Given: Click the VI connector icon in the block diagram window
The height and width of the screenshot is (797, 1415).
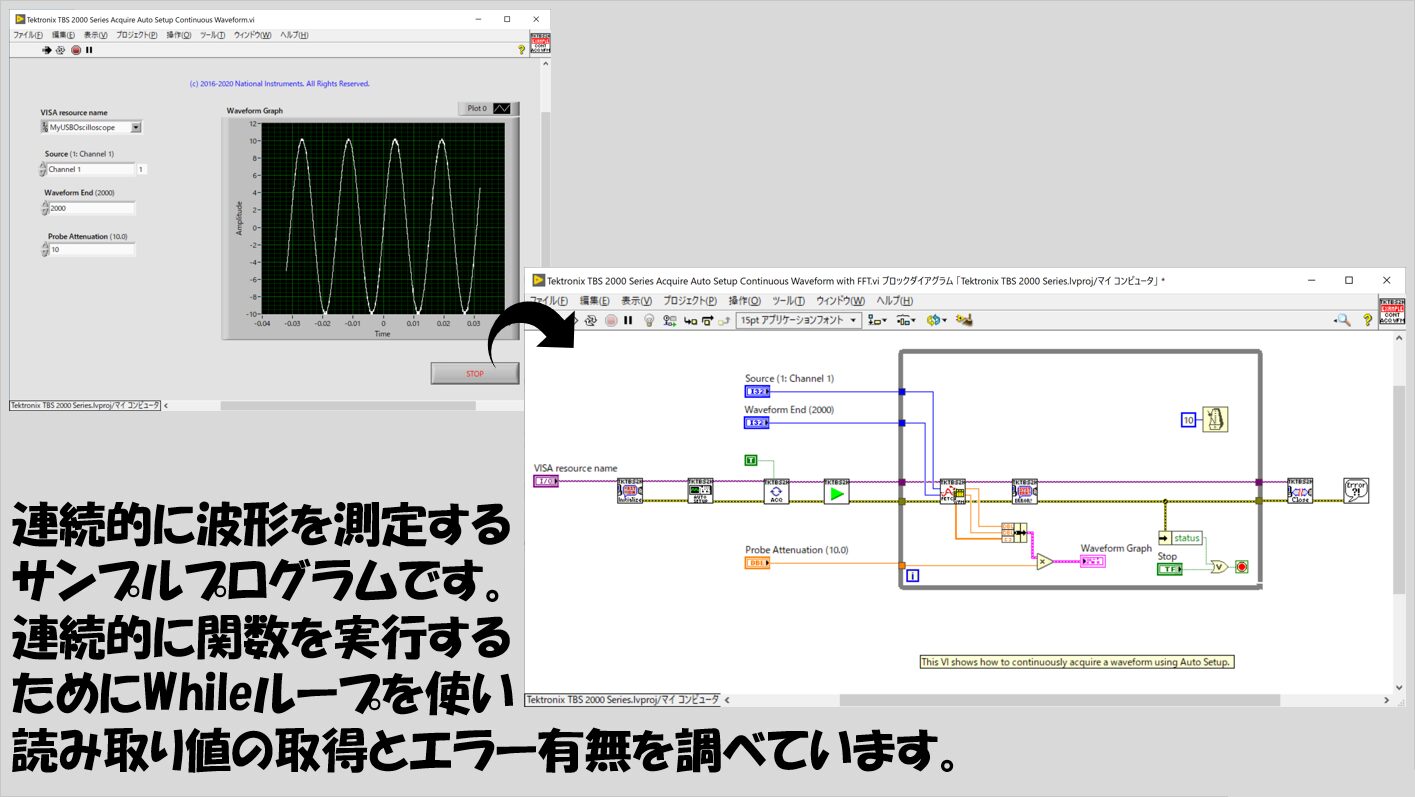Looking at the screenshot, I should (1391, 312).
